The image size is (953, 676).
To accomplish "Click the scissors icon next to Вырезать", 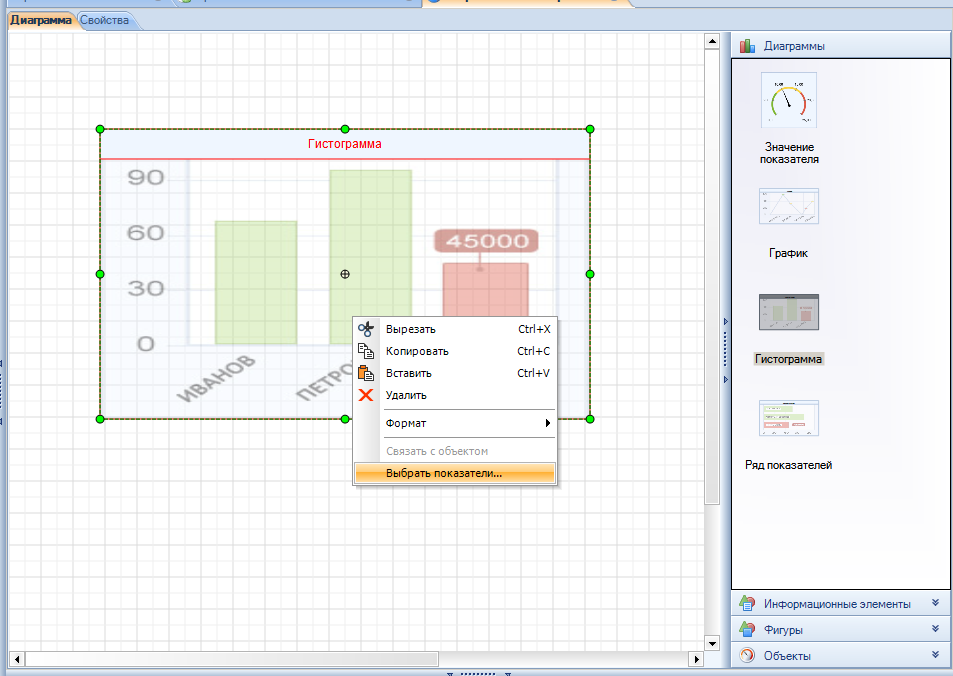I will click(366, 329).
